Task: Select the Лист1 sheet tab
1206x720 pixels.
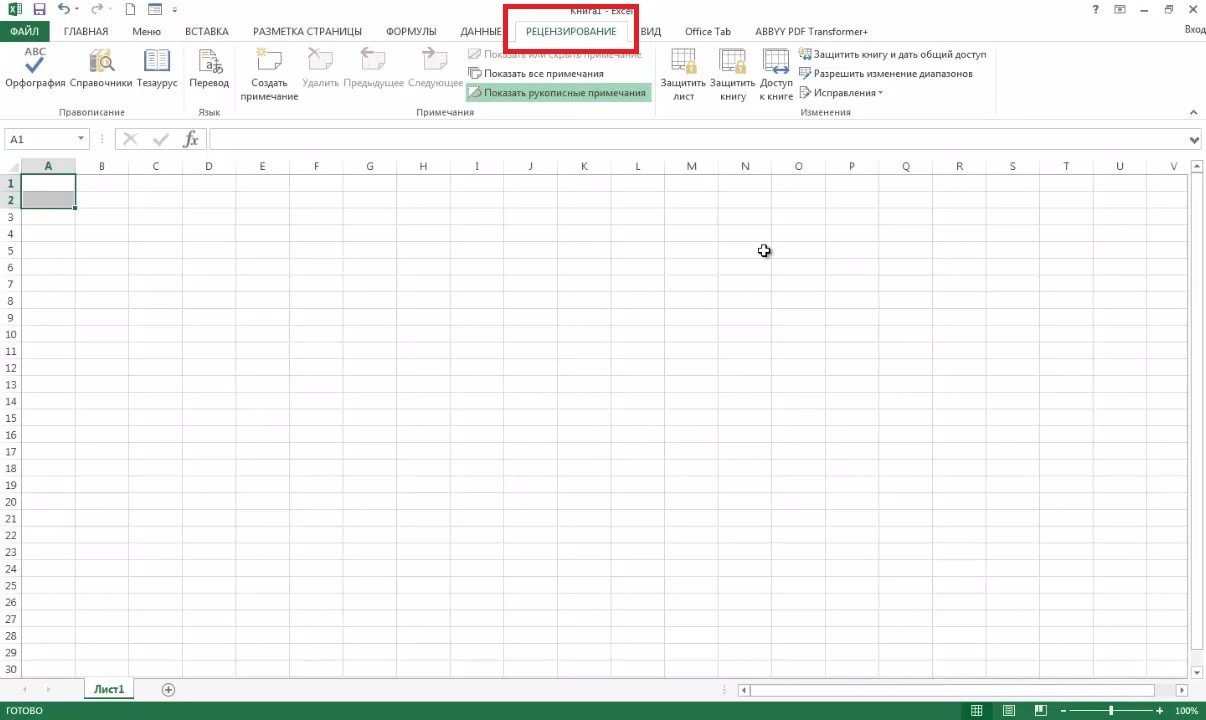Action: pos(108,689)
